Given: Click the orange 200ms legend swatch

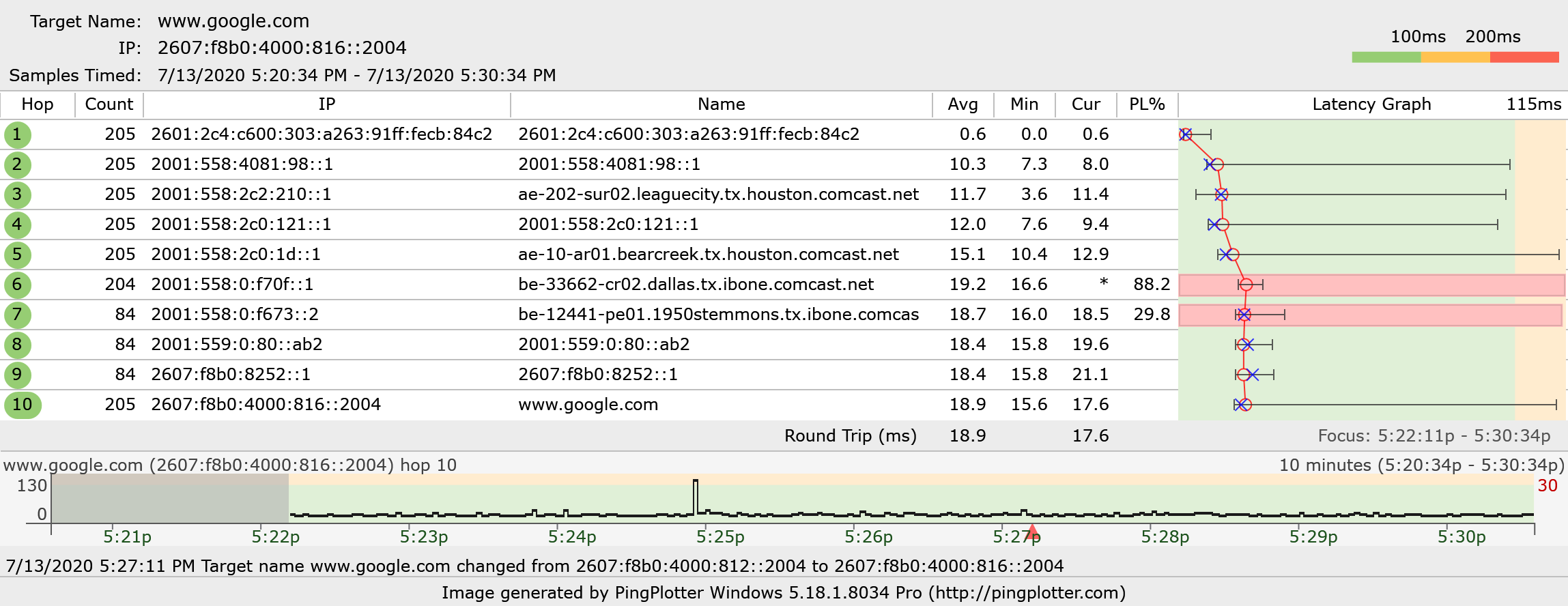Looking at the screenshot, I should (1455, 57).
